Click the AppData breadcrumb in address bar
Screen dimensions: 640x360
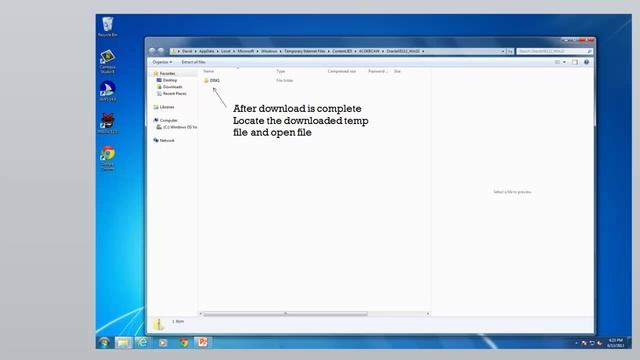(207, 51)
